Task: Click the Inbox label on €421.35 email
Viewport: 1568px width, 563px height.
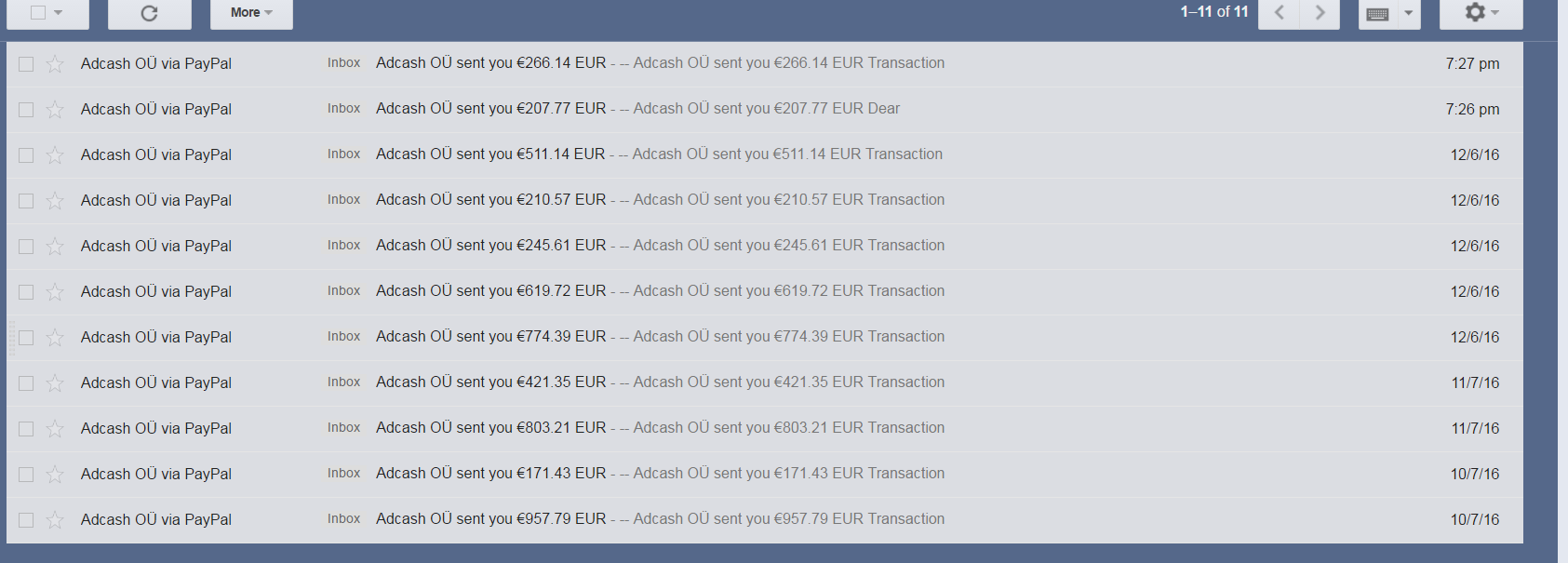Action: [343, 382]
